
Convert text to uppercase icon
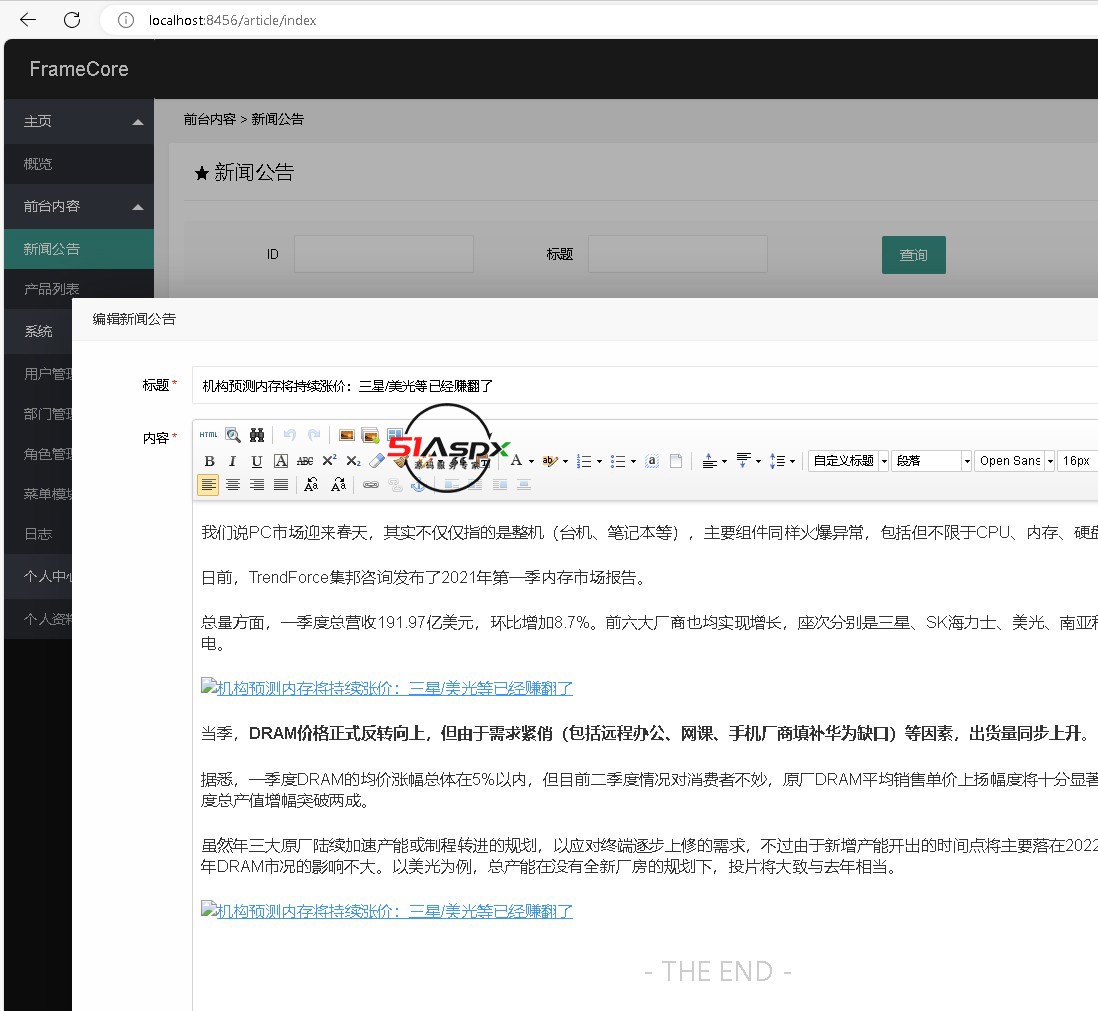[312, 484]
